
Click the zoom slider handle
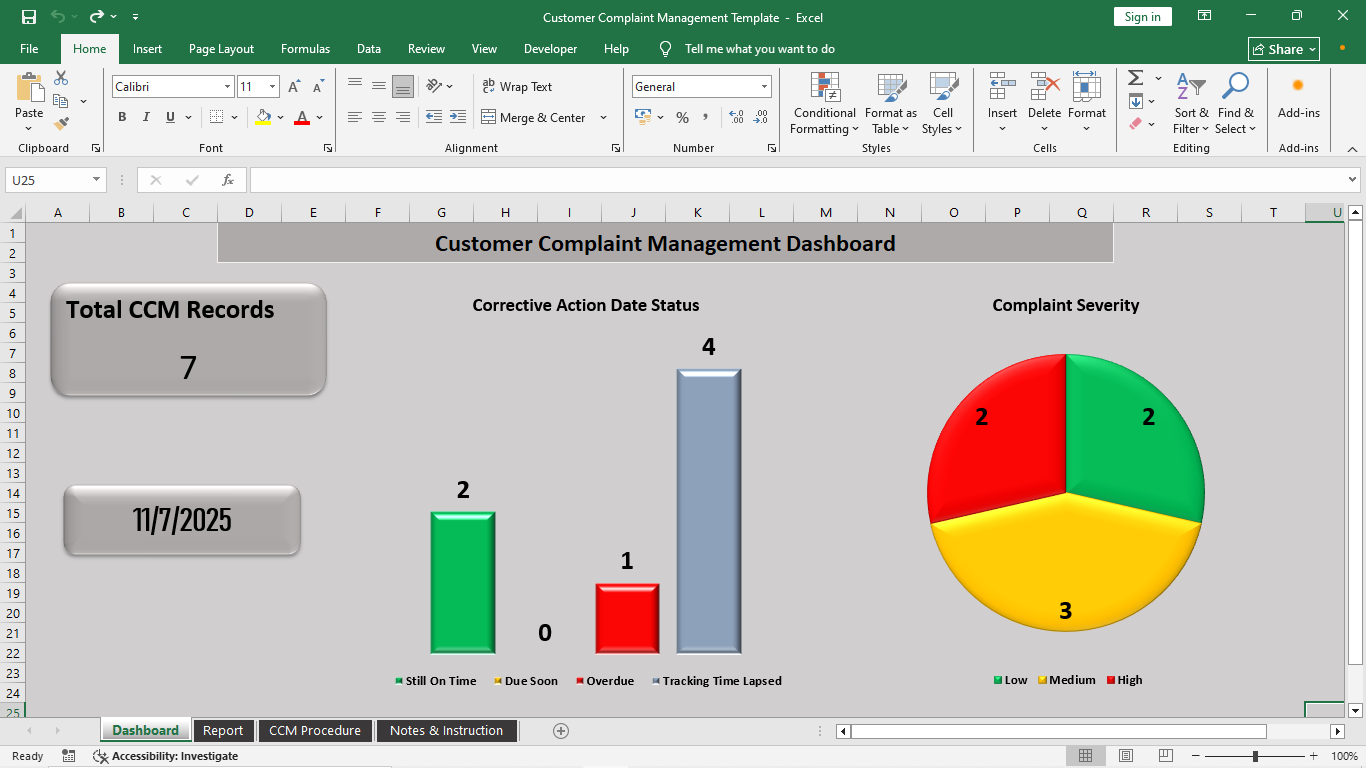click(x=1255, y=756)
